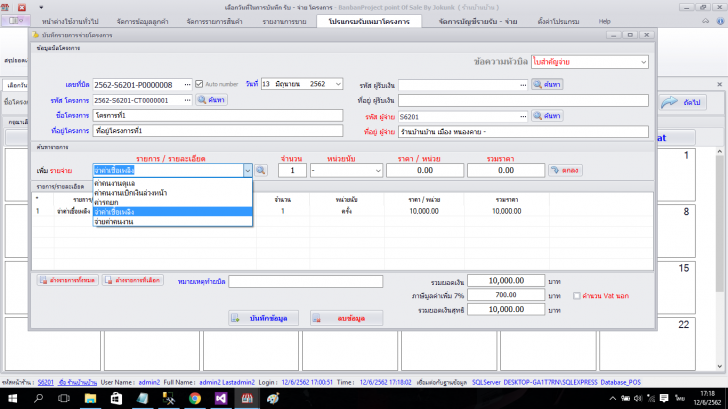The height and width of the screenshot is (409, 728).
Task: Open the ตั้งค่าโปรแกรม menu tab
Action: click(558, 21)
